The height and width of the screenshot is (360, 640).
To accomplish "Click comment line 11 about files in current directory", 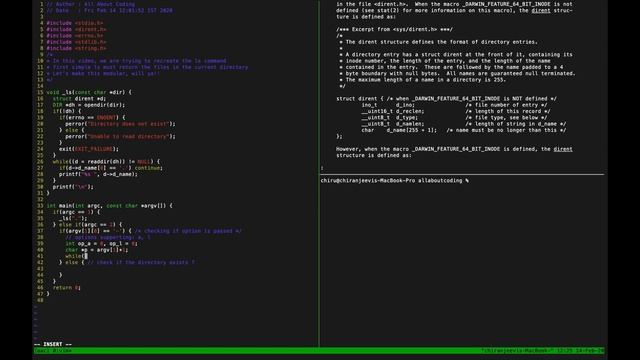I will tap(147, 67).
